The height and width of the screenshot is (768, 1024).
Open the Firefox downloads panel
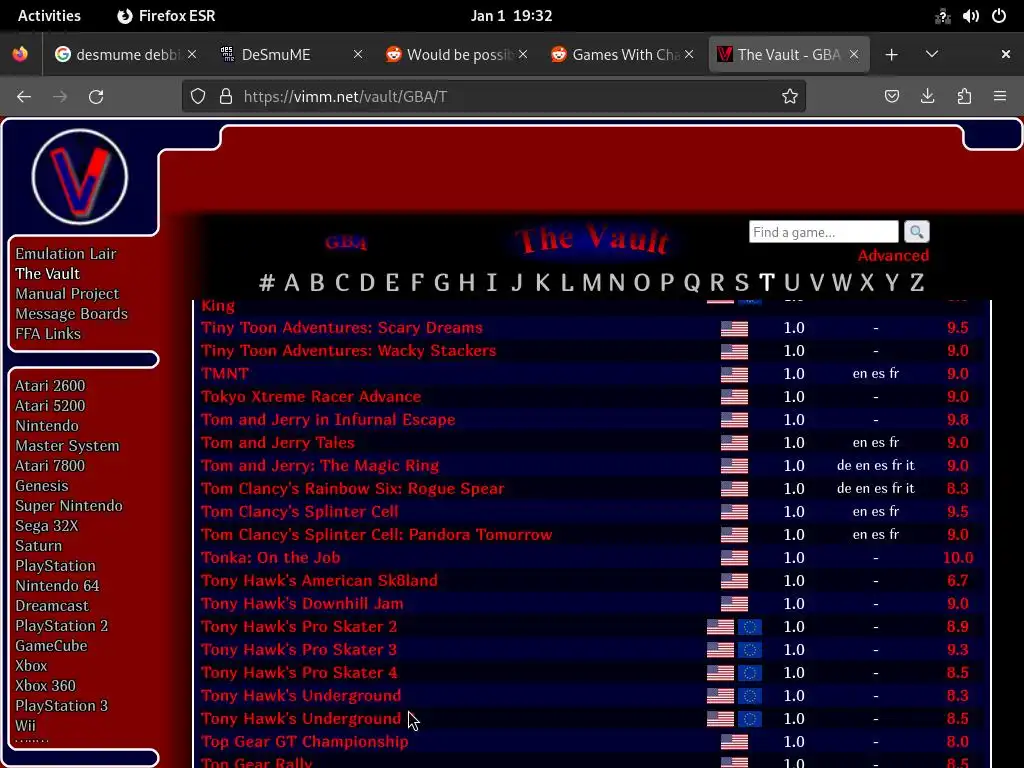927,97
